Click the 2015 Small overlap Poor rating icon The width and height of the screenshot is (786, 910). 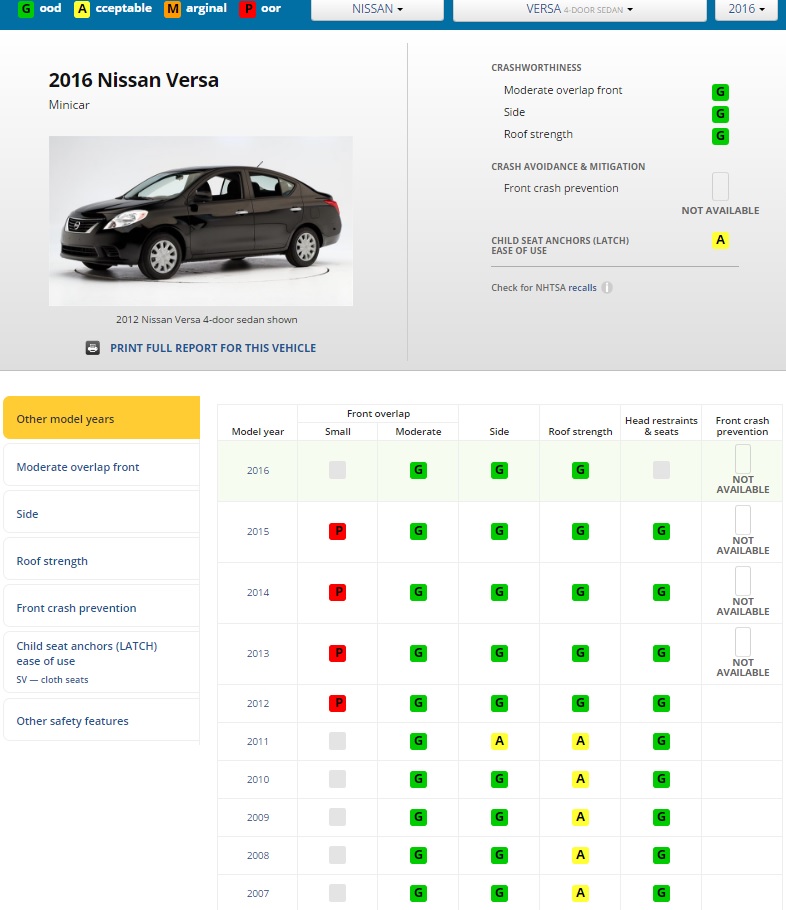tap(337, 531)
